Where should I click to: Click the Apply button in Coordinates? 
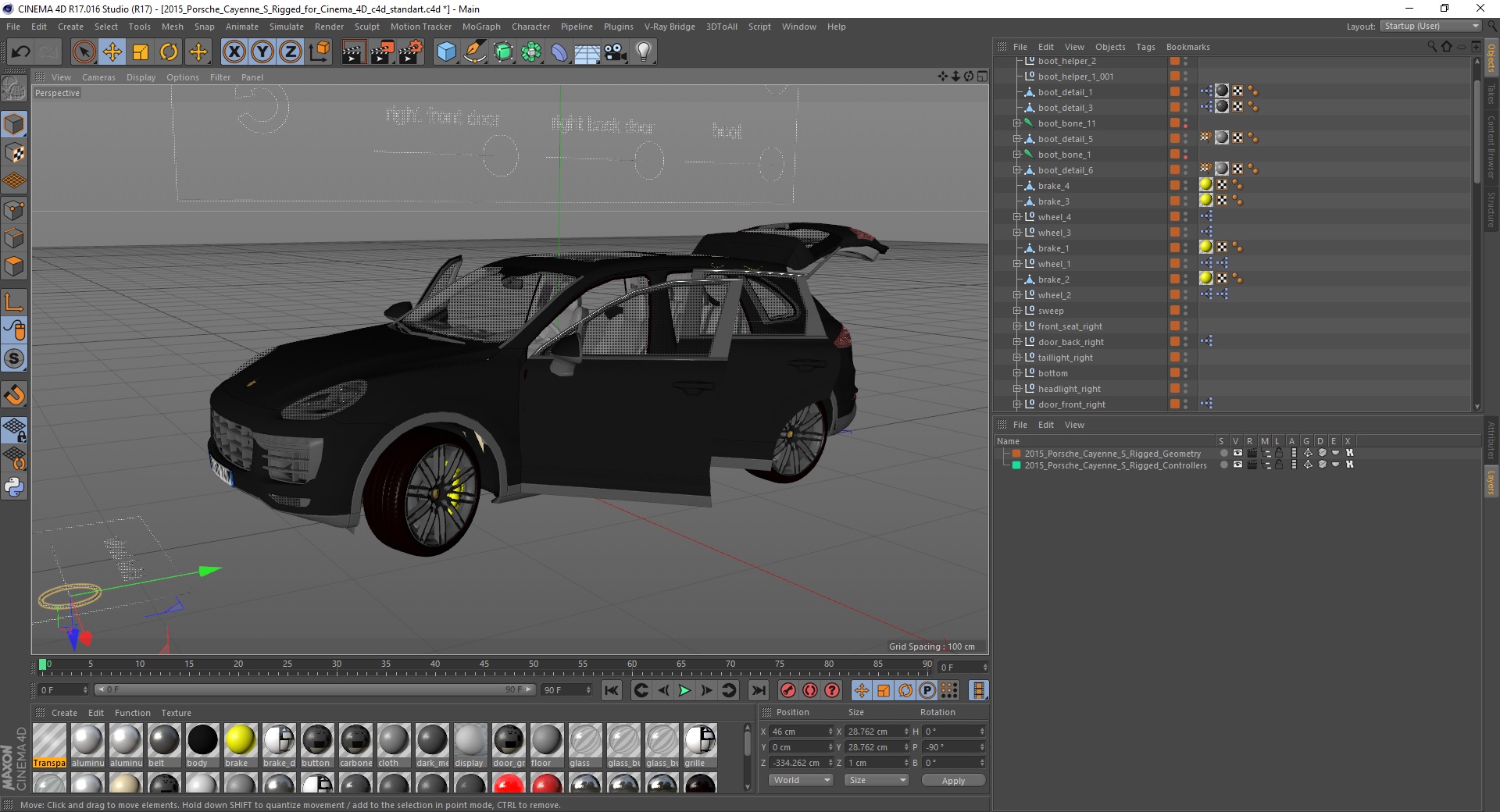point(953,780)
